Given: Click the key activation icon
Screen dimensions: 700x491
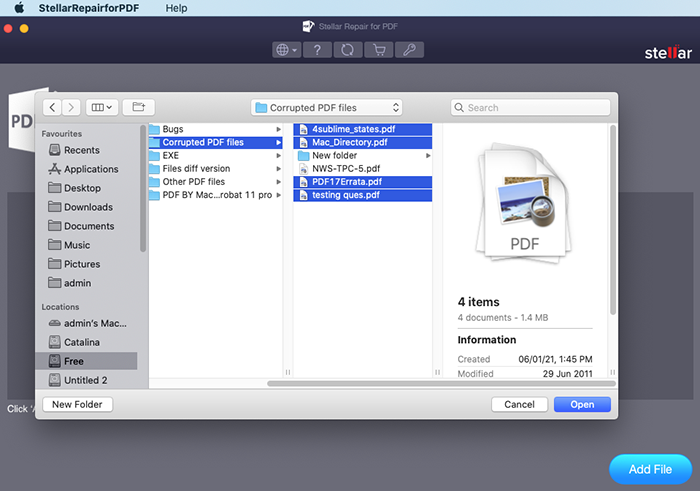Looking at the screenshot, I should [409, 49].
